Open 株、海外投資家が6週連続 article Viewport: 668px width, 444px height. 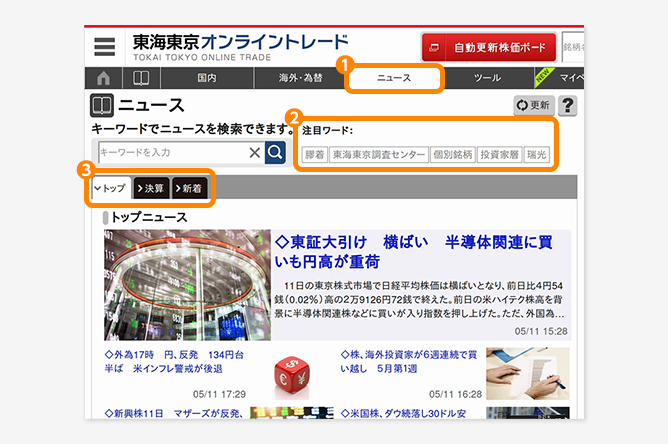pyautogui.click(x=409, y=361)
